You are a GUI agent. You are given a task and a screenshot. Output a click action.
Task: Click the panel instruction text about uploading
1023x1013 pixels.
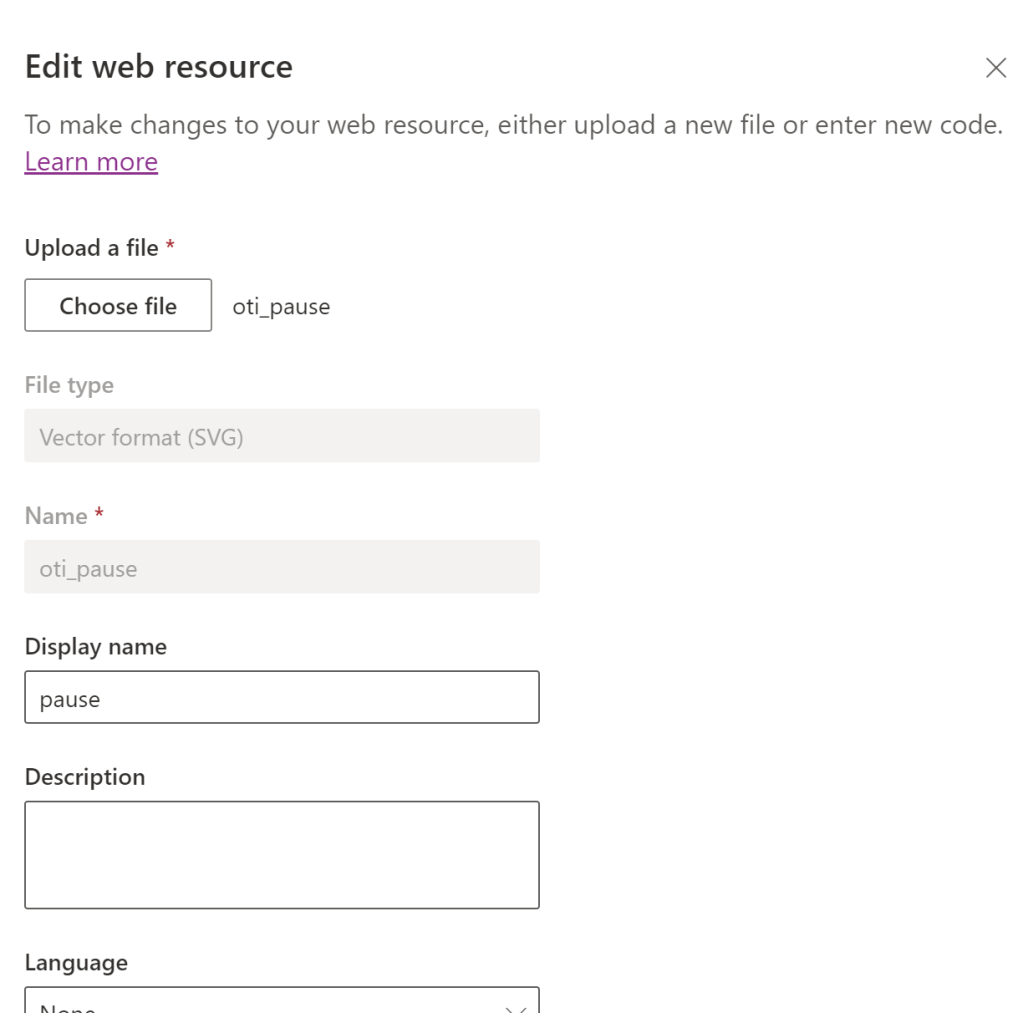pyautogui.click(x=512, y=125)
